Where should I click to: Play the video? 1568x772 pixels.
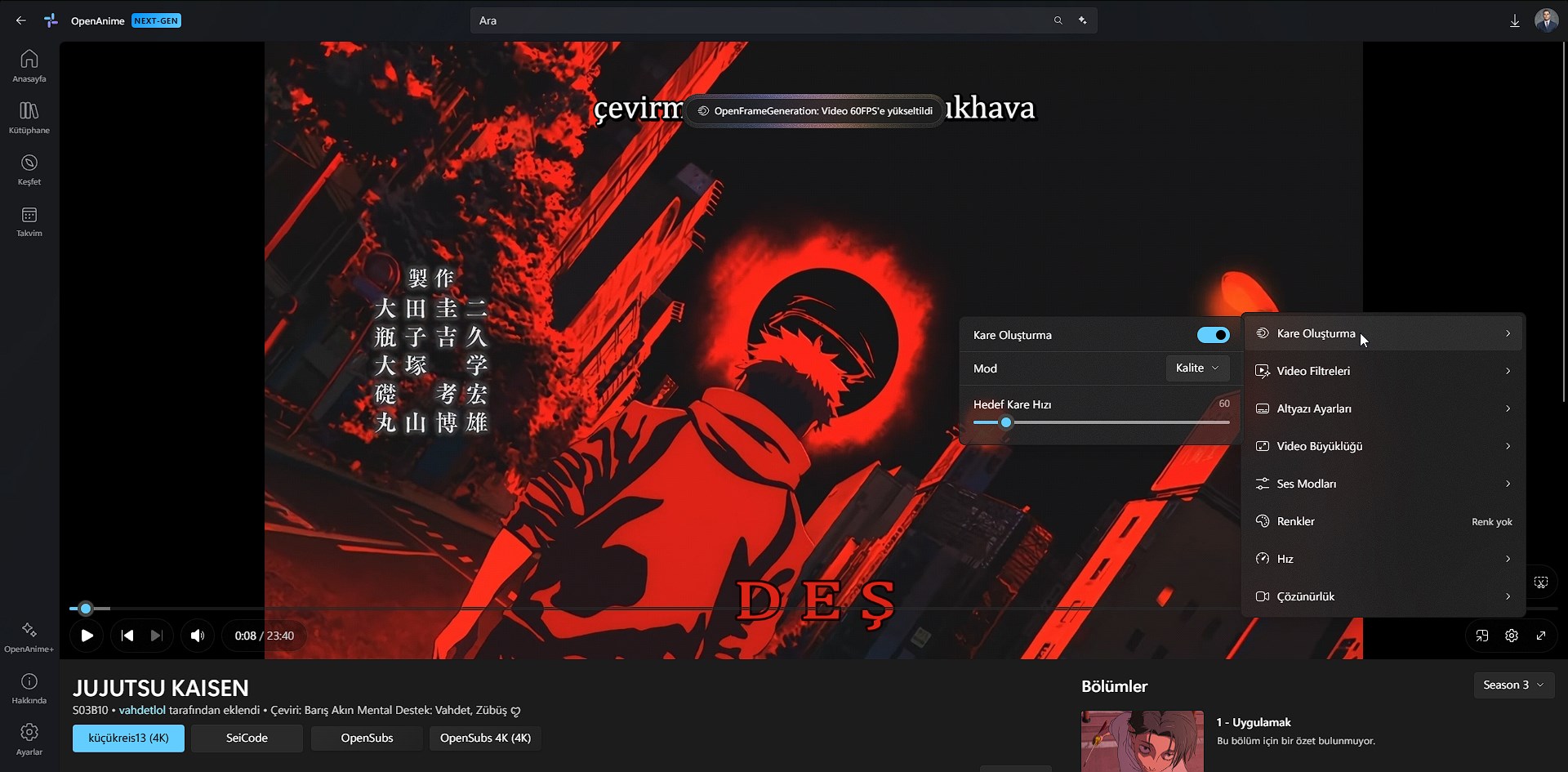87,636
